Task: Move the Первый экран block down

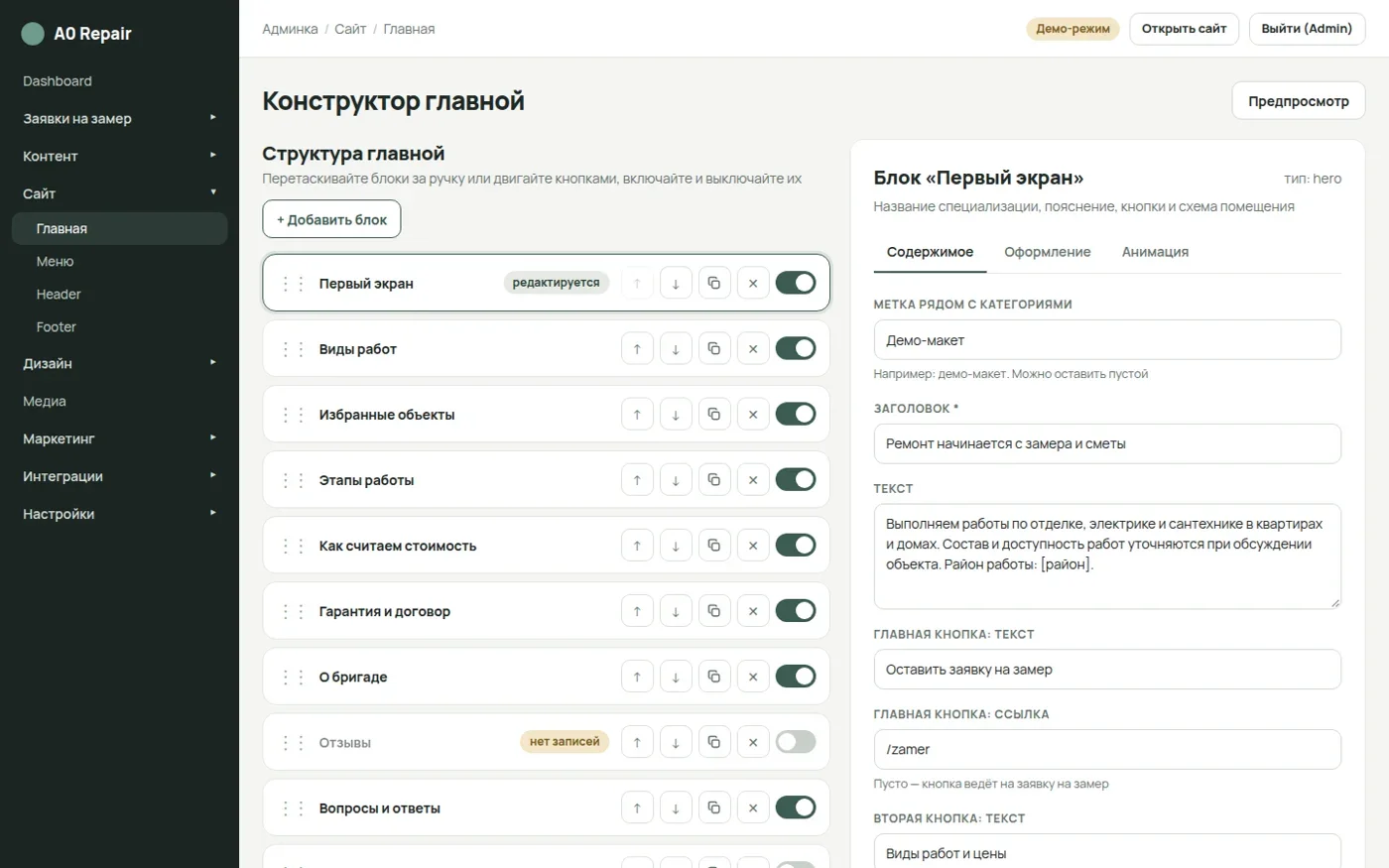Action: point(676,284)
